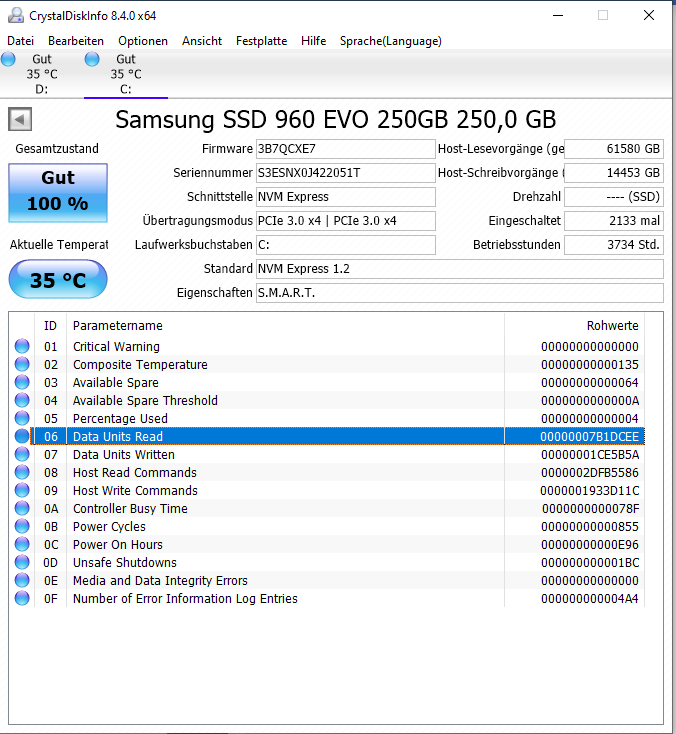
Task: Select the Data Units Written parameter name
Action: [x=124, y=455]
